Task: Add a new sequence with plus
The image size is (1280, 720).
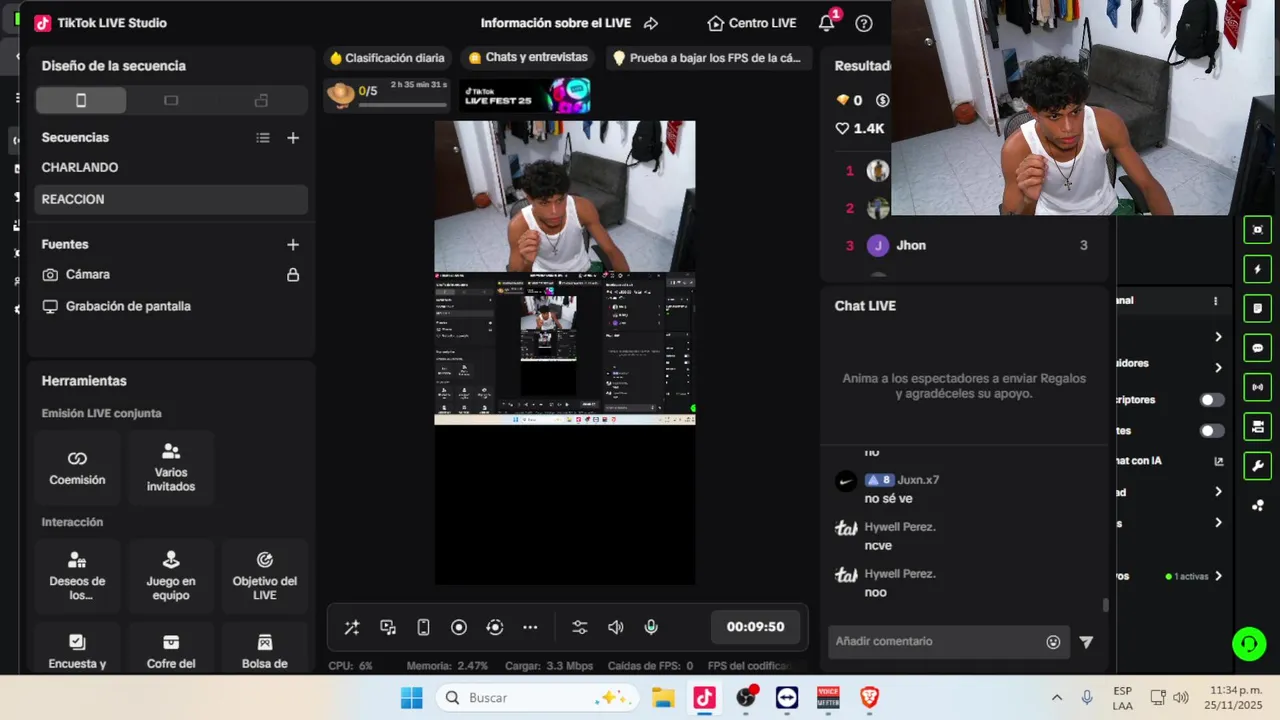Action: [x=293, y=138]
